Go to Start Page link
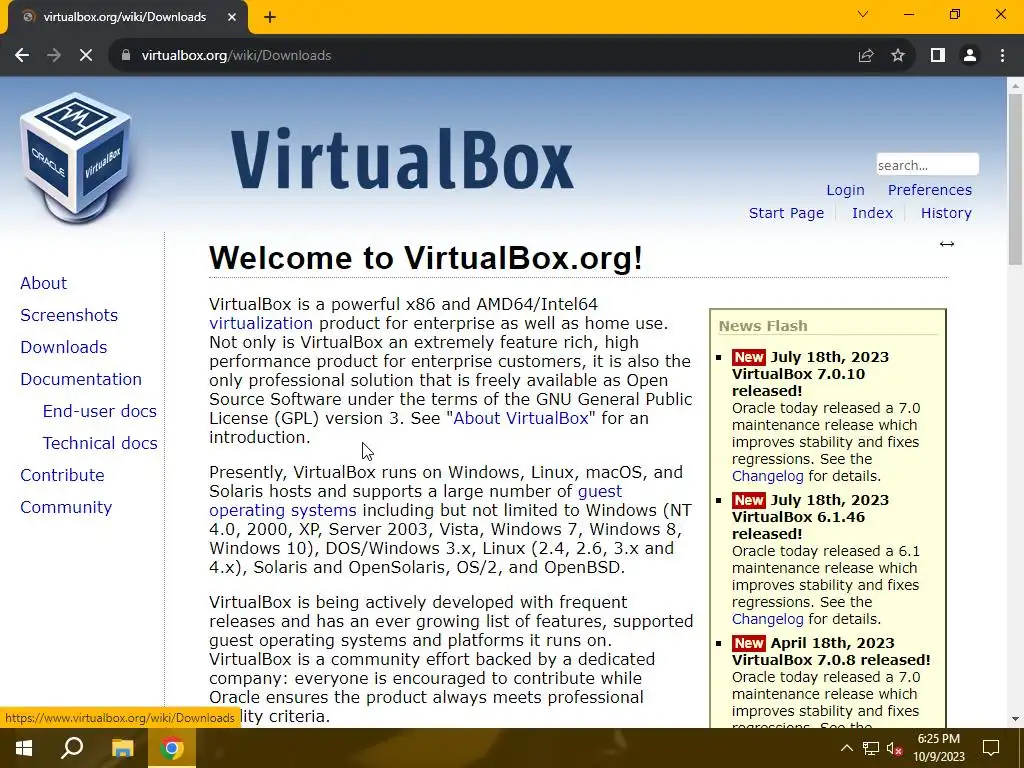Screen dimensions: 1024x768 [x=786, y=213]
